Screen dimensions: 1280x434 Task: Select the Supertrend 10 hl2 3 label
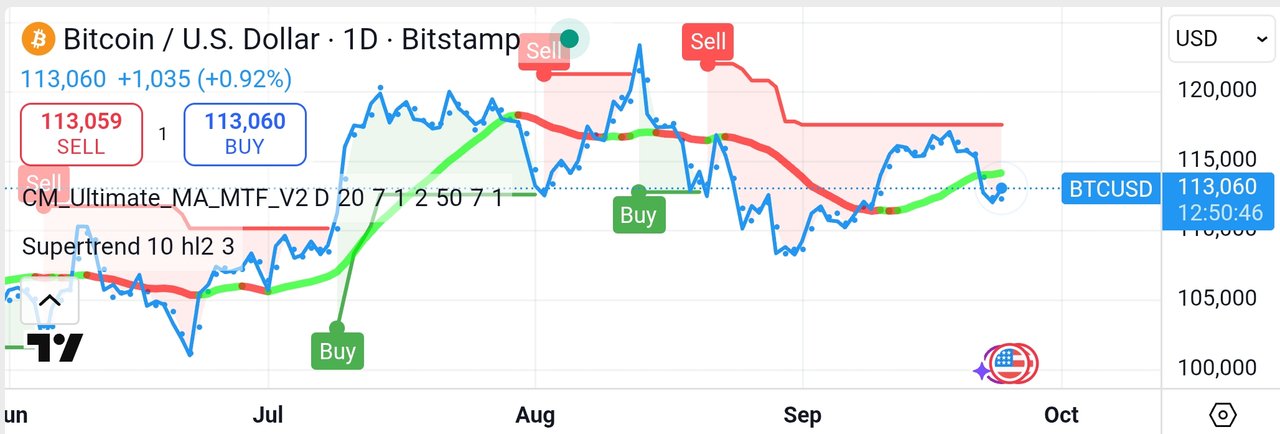click(128, 246)
